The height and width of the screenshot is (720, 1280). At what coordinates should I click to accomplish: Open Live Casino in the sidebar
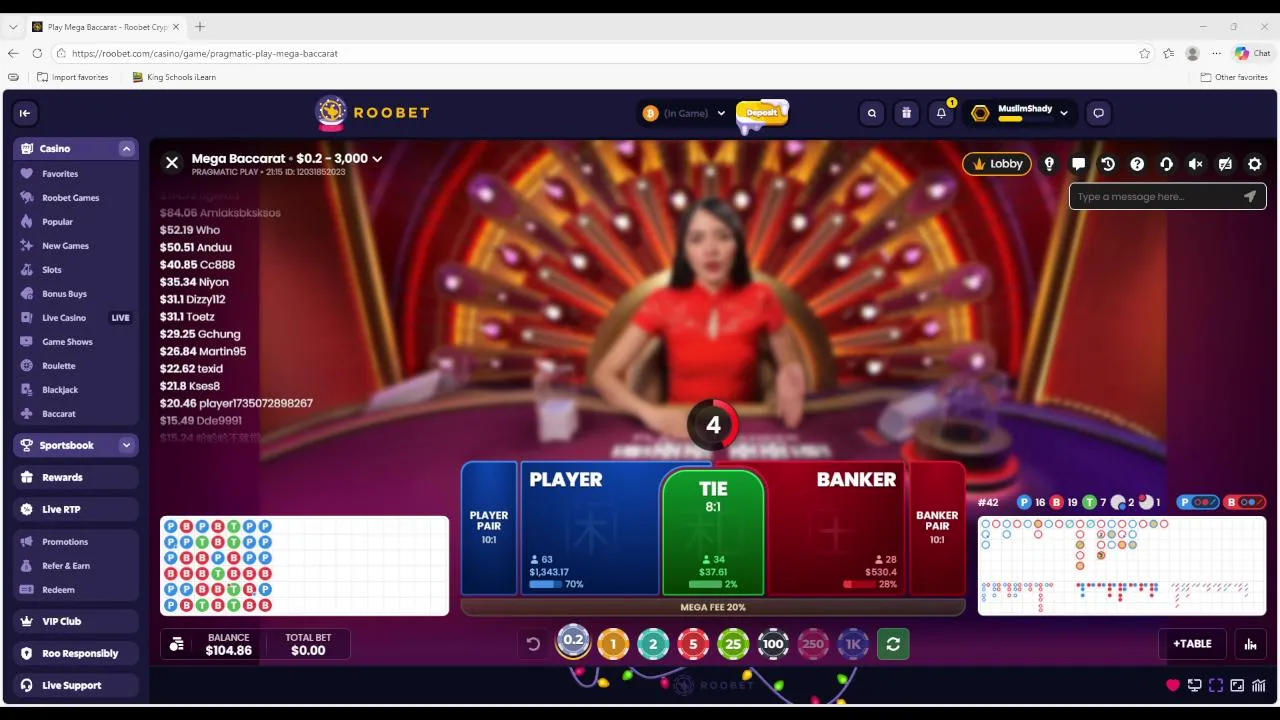point(64,318)
